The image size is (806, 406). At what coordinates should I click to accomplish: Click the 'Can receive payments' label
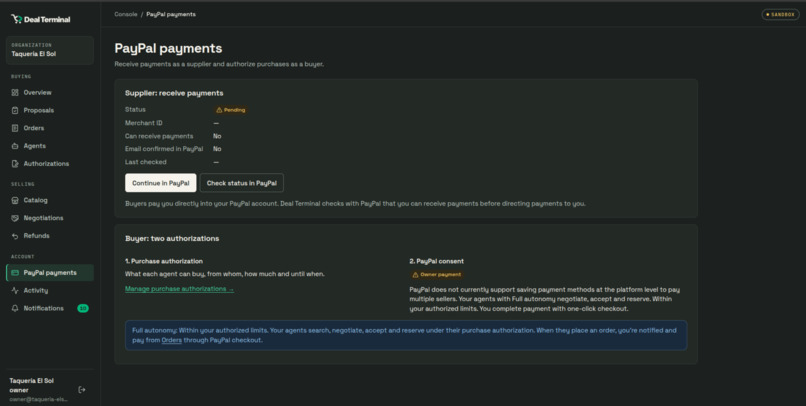pyautogui.click(x=159, y=136)
